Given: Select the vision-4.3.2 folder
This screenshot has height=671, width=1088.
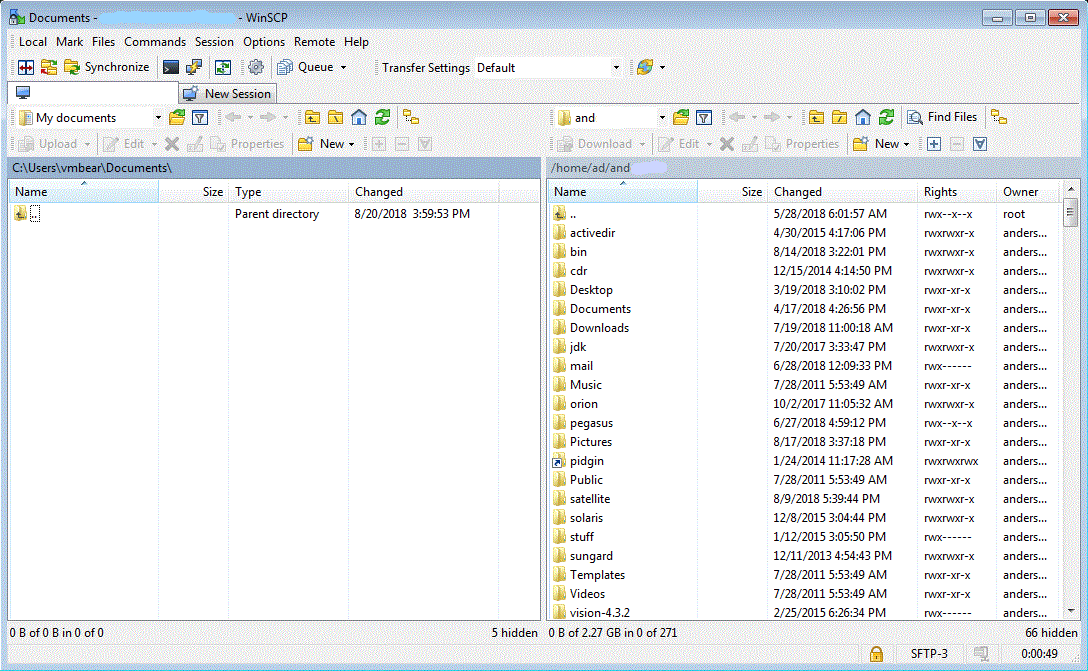Looking at the screenshot, I should [600, 613].
